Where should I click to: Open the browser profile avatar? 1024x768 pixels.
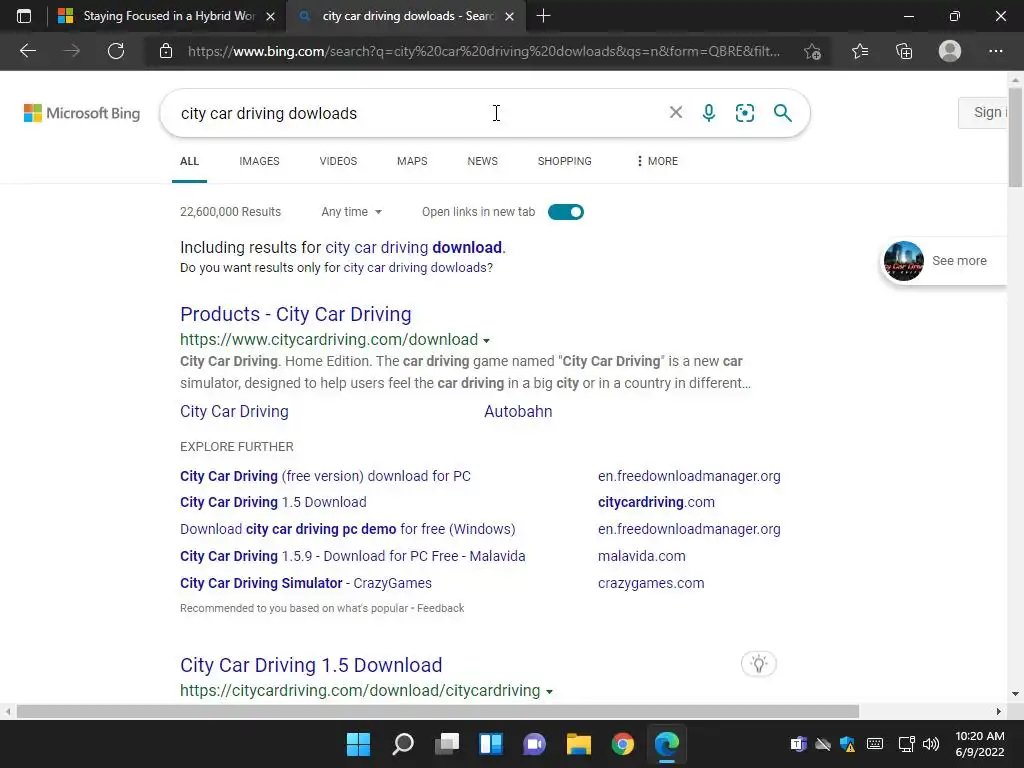(x=950, y=51)
